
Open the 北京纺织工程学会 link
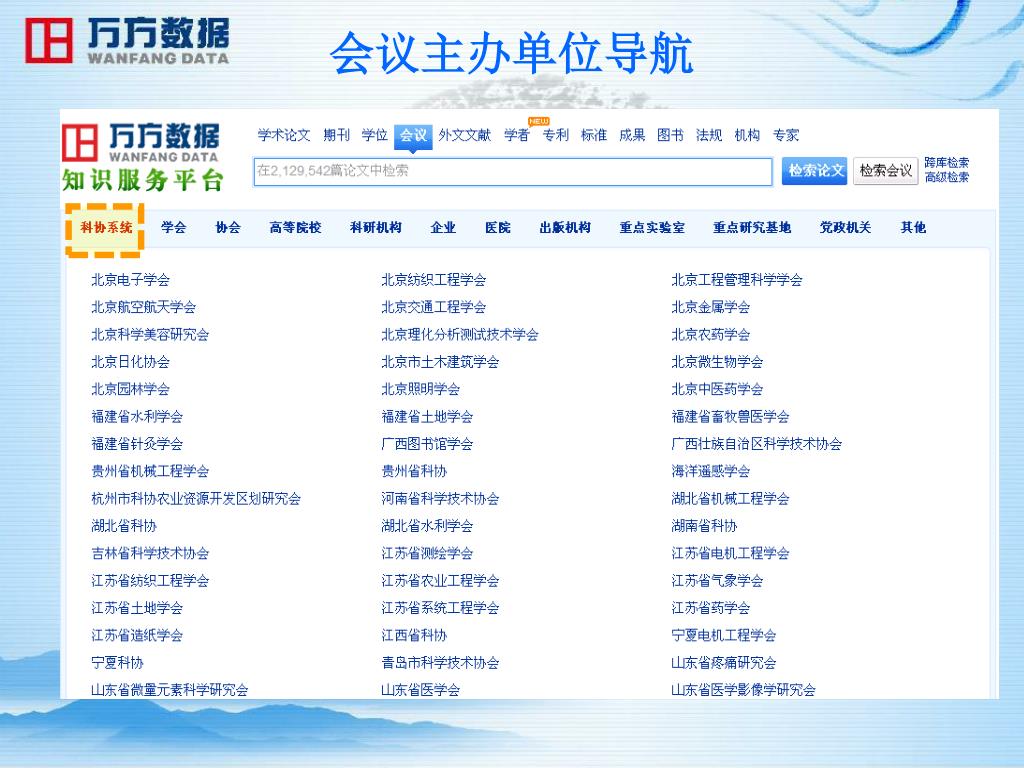(x=434, y=280)
